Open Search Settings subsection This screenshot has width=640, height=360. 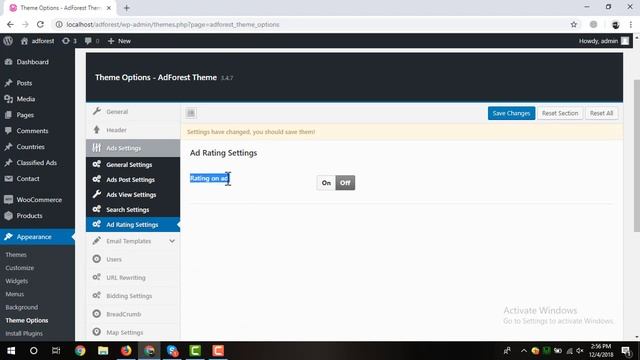133,209
